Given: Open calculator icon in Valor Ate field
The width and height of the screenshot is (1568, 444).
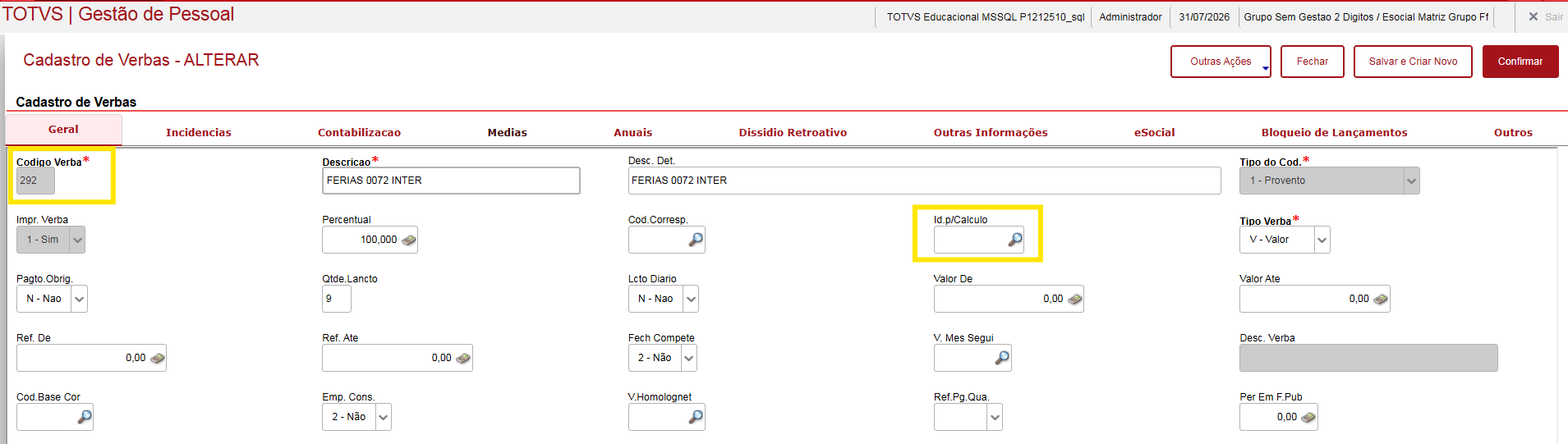Looking at the screenshot, I should tap(1381, 300).
